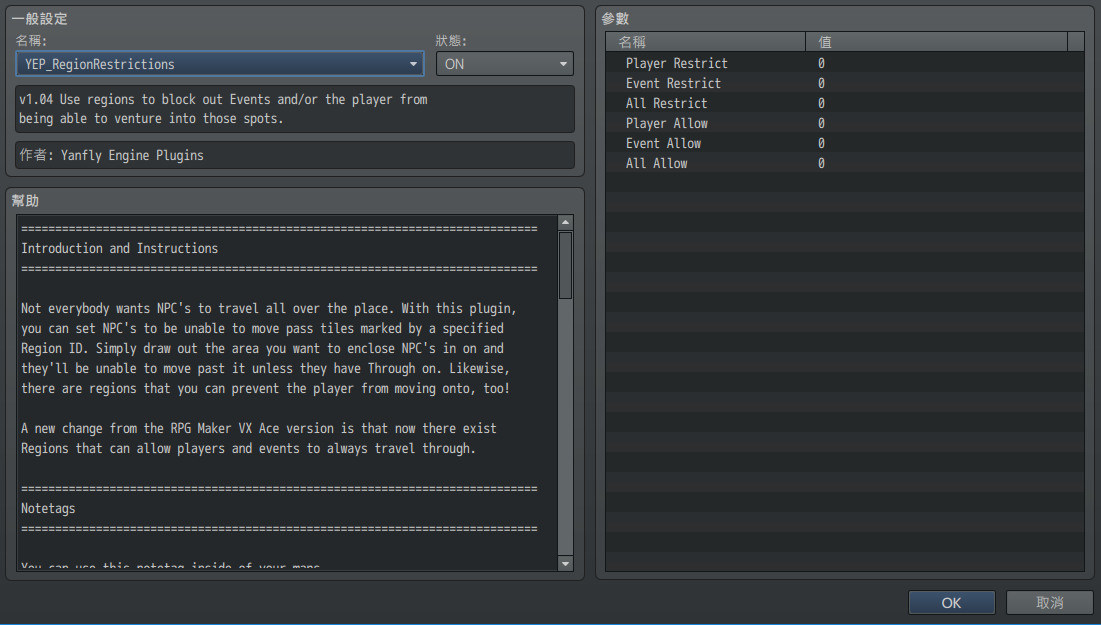1101x625 pixels.
Task: Select the Player Restrict parameter row
Action: (x=676, y=63)
